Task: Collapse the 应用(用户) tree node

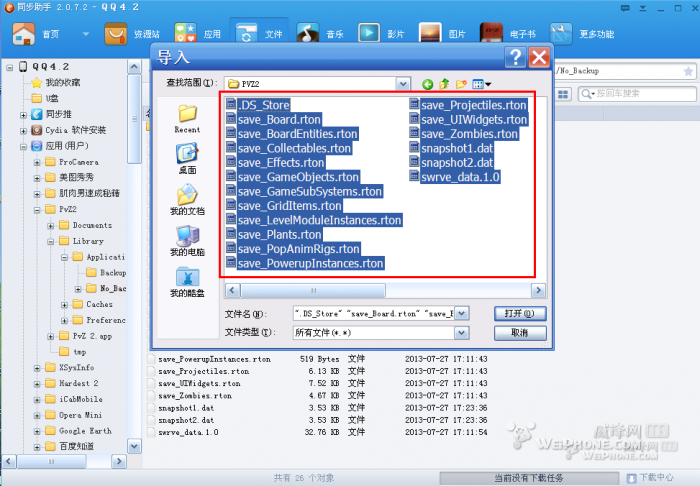Action: [23, 146]
